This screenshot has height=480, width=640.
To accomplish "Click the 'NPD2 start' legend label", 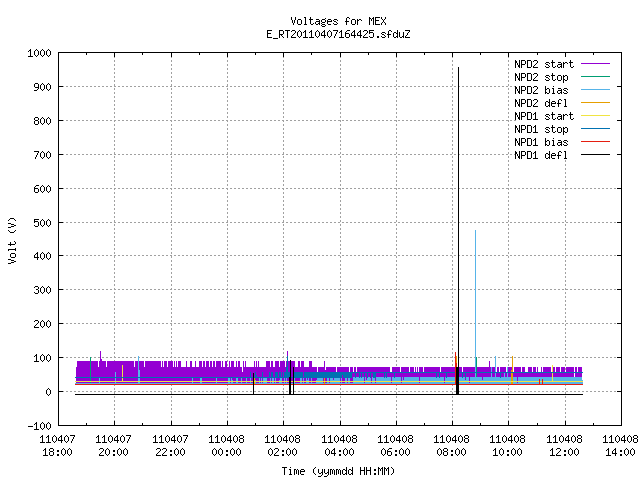I will [544, 64].
